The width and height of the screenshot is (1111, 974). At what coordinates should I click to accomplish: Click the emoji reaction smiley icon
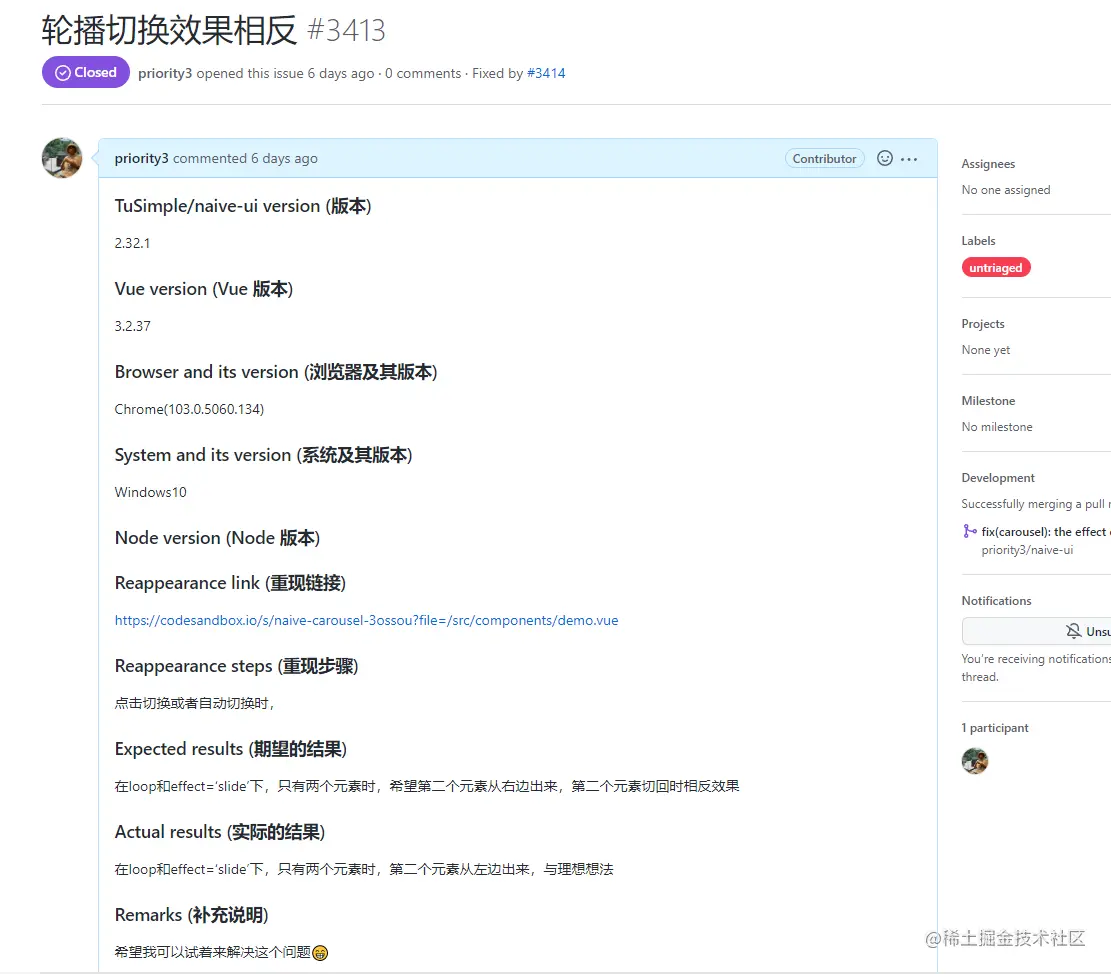[x=884, y=158]
